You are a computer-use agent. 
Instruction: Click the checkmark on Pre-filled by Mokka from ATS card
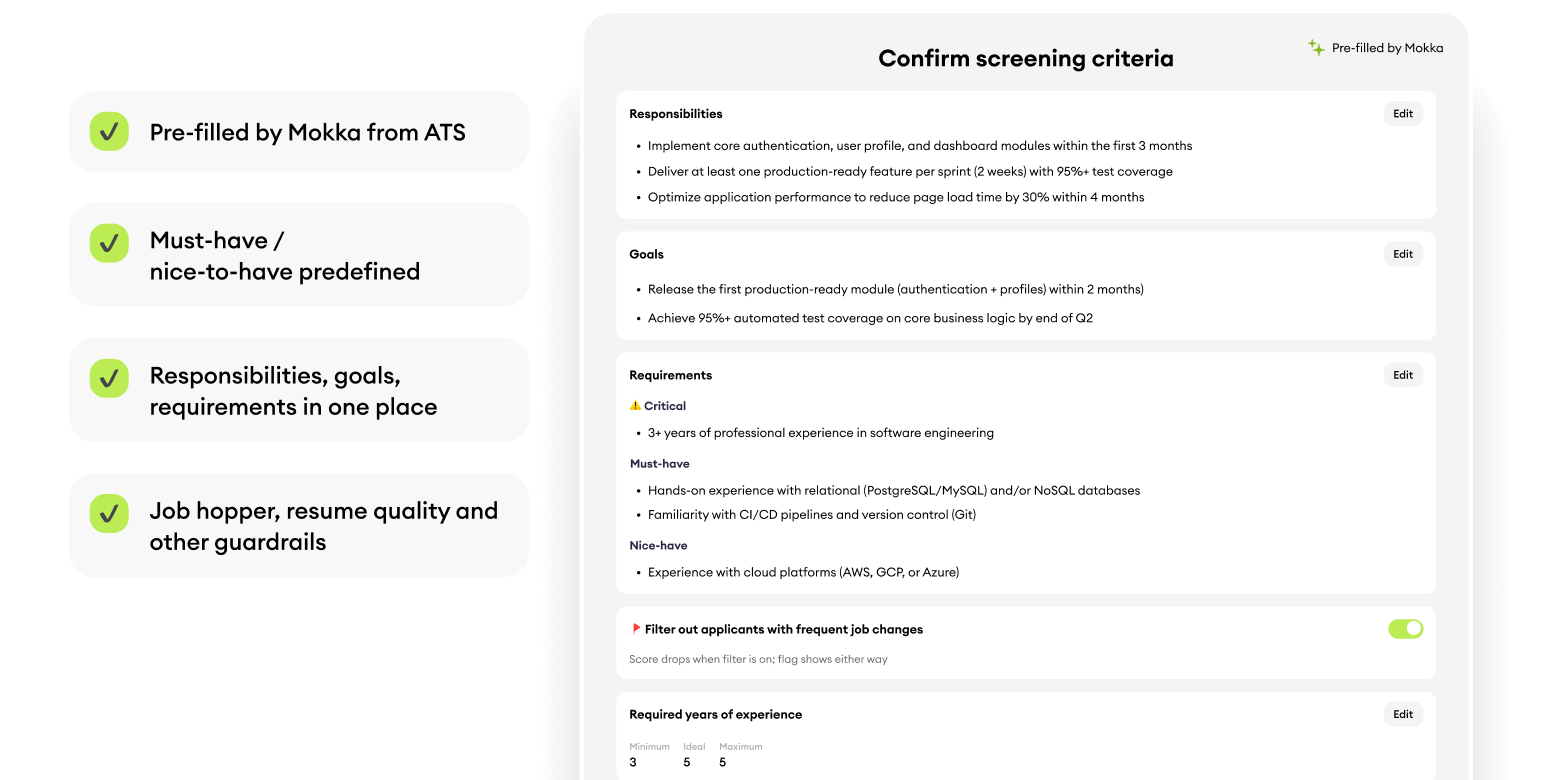tap(109, 131)
